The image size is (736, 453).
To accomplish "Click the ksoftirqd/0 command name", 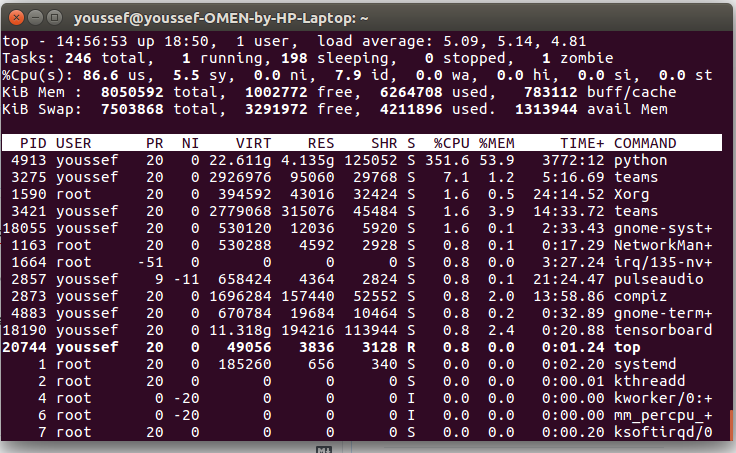I will pyautogui.click(x=663, y=432).
